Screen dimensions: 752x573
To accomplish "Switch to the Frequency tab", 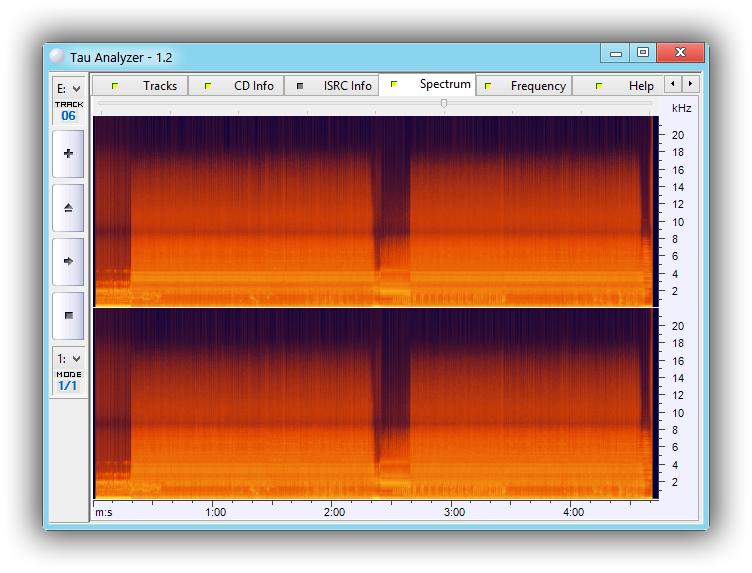I will coord(524,86).
